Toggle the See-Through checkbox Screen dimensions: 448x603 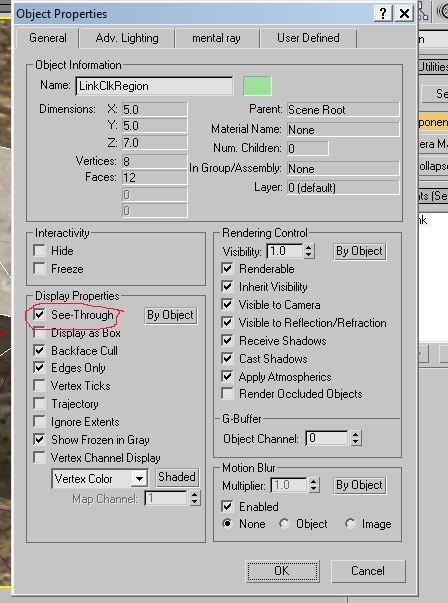coord(39,315)
